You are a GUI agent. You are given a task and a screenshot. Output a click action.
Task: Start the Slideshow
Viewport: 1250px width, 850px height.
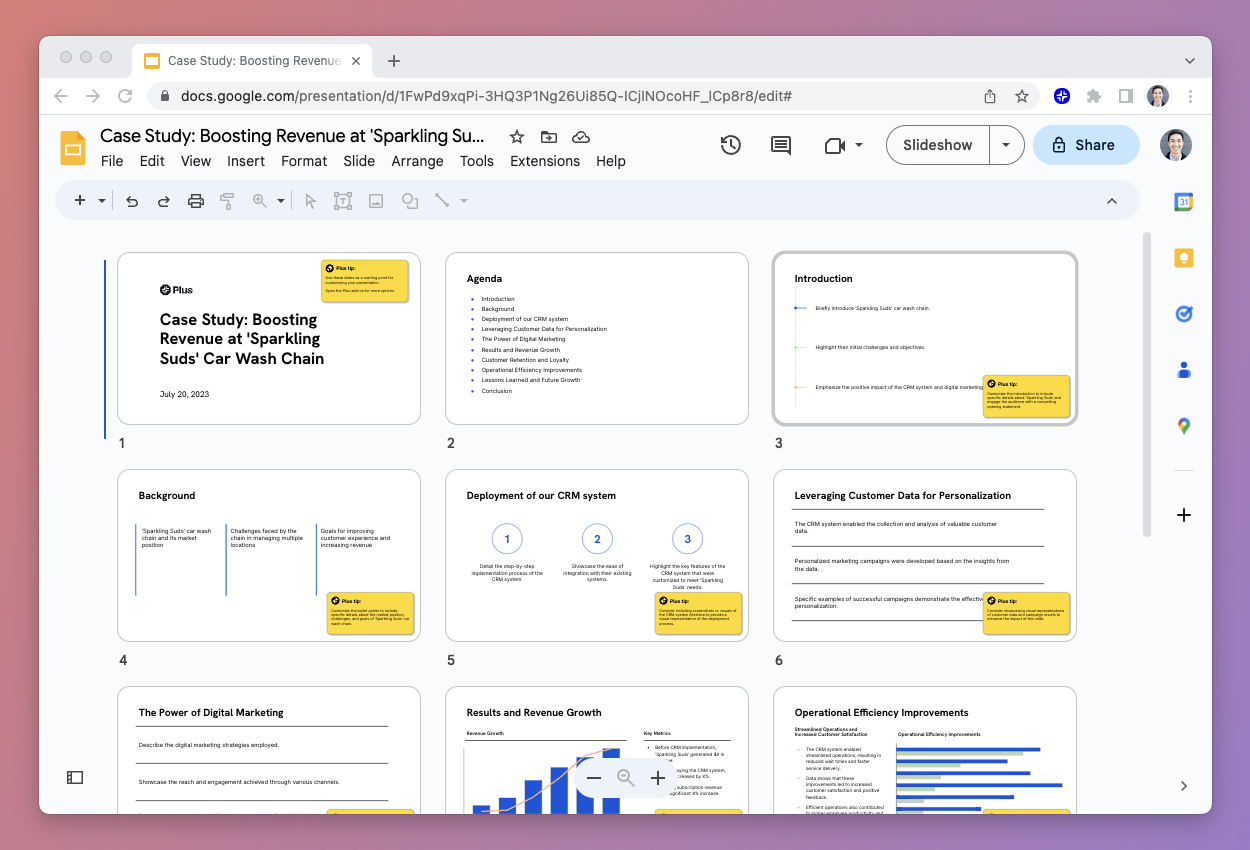tap(937, 144)
